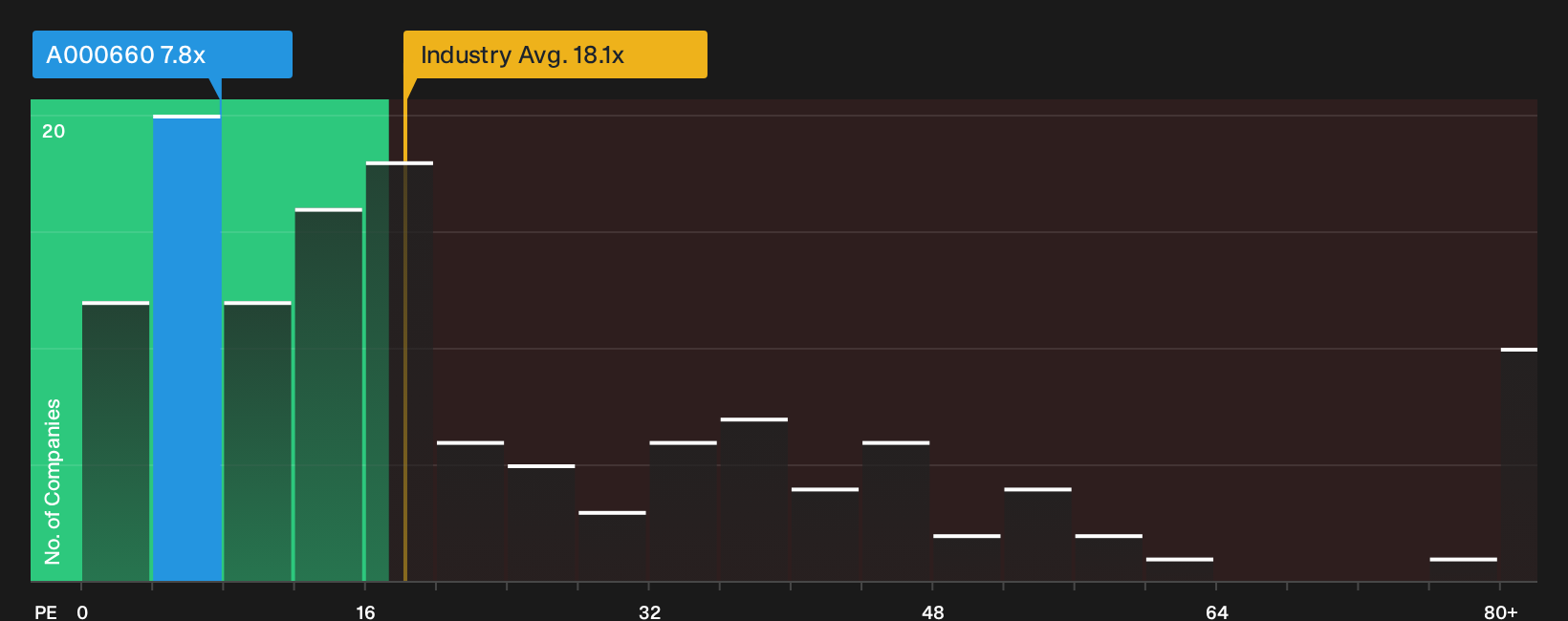The width and height of the screenshot is (1568, 621).
Task: Select the small bar just left of 80+
Action: point(1464,569)
